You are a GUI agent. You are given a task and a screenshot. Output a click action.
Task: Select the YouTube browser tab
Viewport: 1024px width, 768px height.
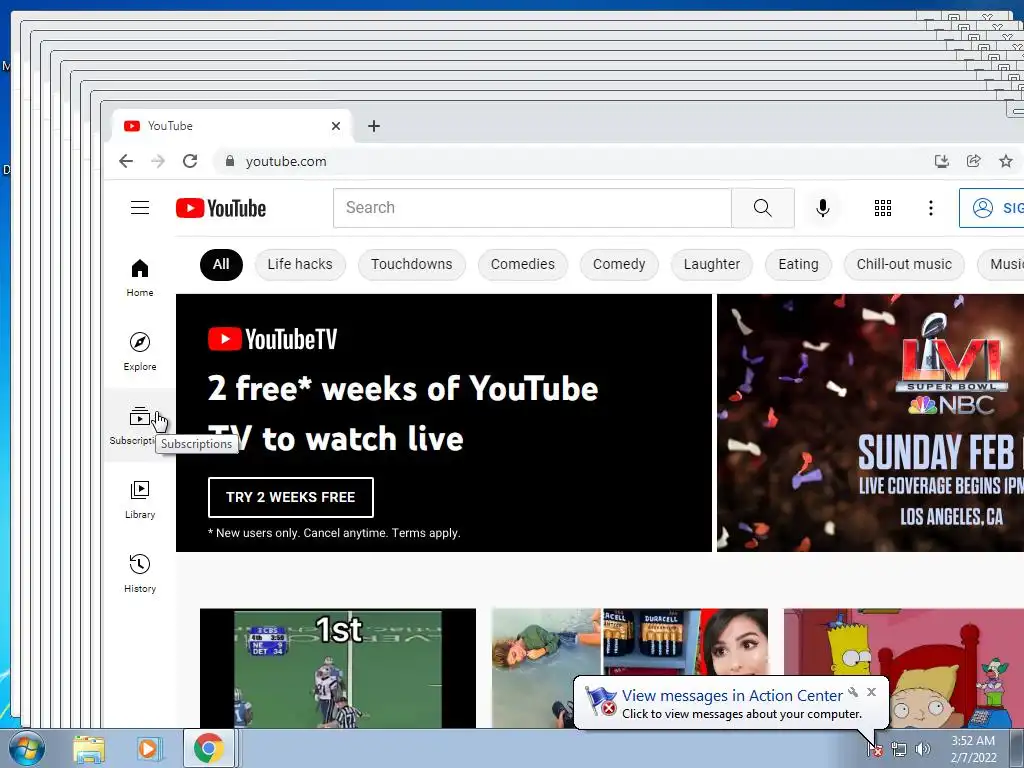point(232,126)
